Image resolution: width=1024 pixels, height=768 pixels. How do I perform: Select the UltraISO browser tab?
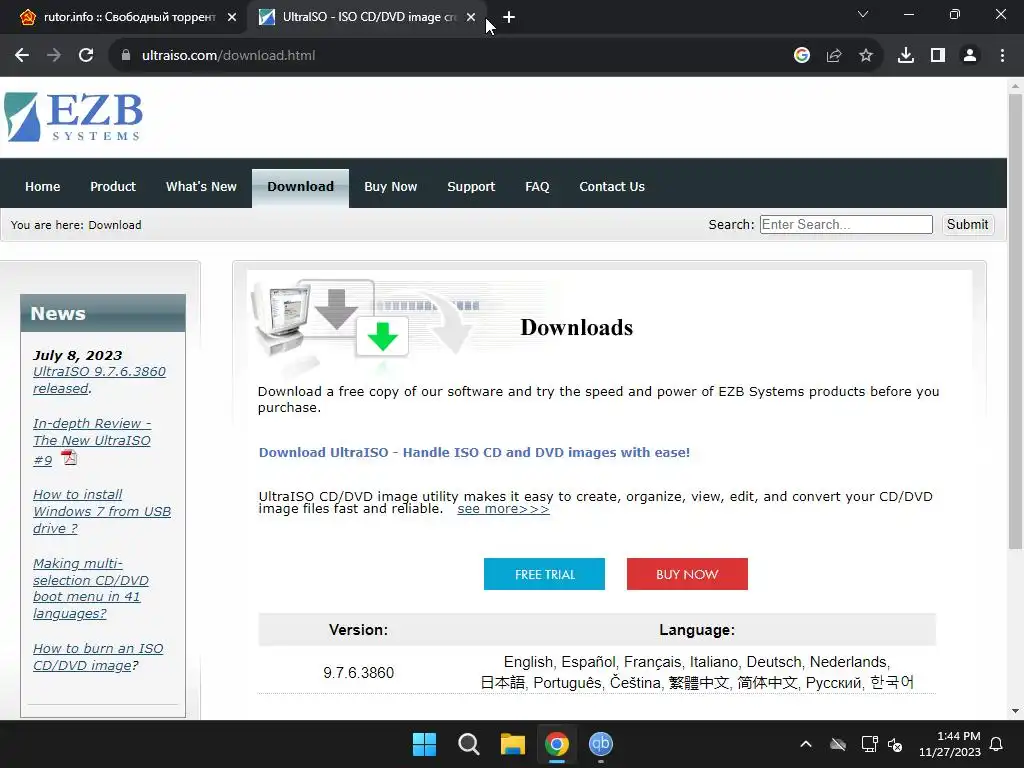(367, 18)
